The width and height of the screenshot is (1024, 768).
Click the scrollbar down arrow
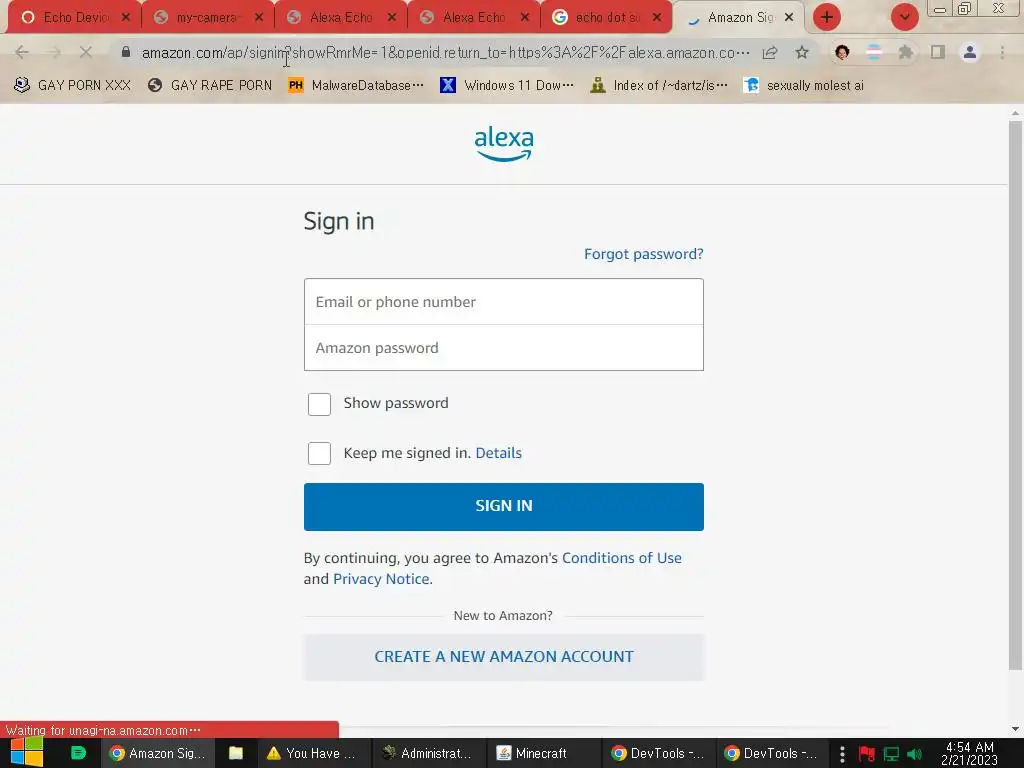(1015, 729)
